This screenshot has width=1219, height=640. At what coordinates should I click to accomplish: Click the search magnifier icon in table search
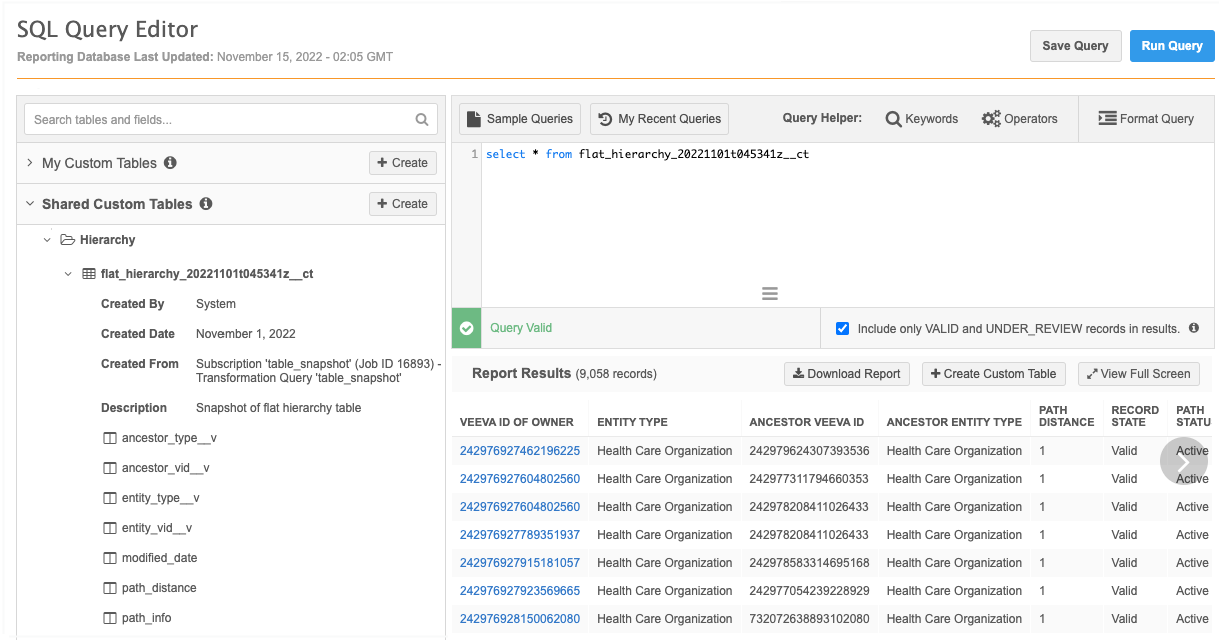coord(422,120)
